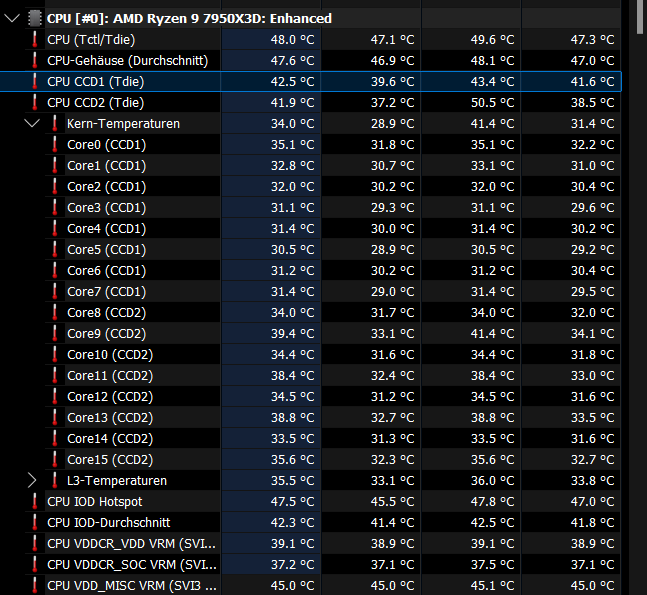Click thermometer icon beside Core0 (CCD1)

point(55,144)
